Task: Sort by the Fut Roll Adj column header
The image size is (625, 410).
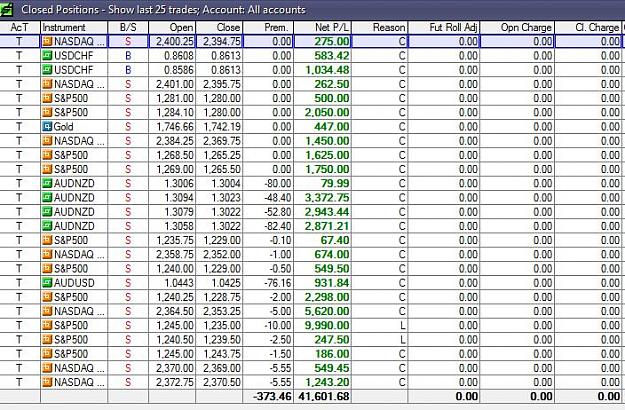Action: 444,27
